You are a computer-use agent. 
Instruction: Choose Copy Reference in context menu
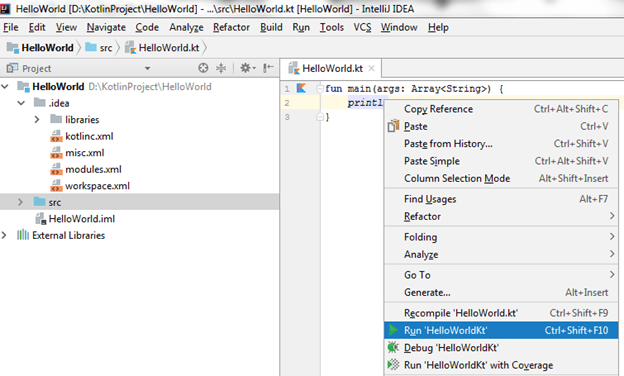501,109
